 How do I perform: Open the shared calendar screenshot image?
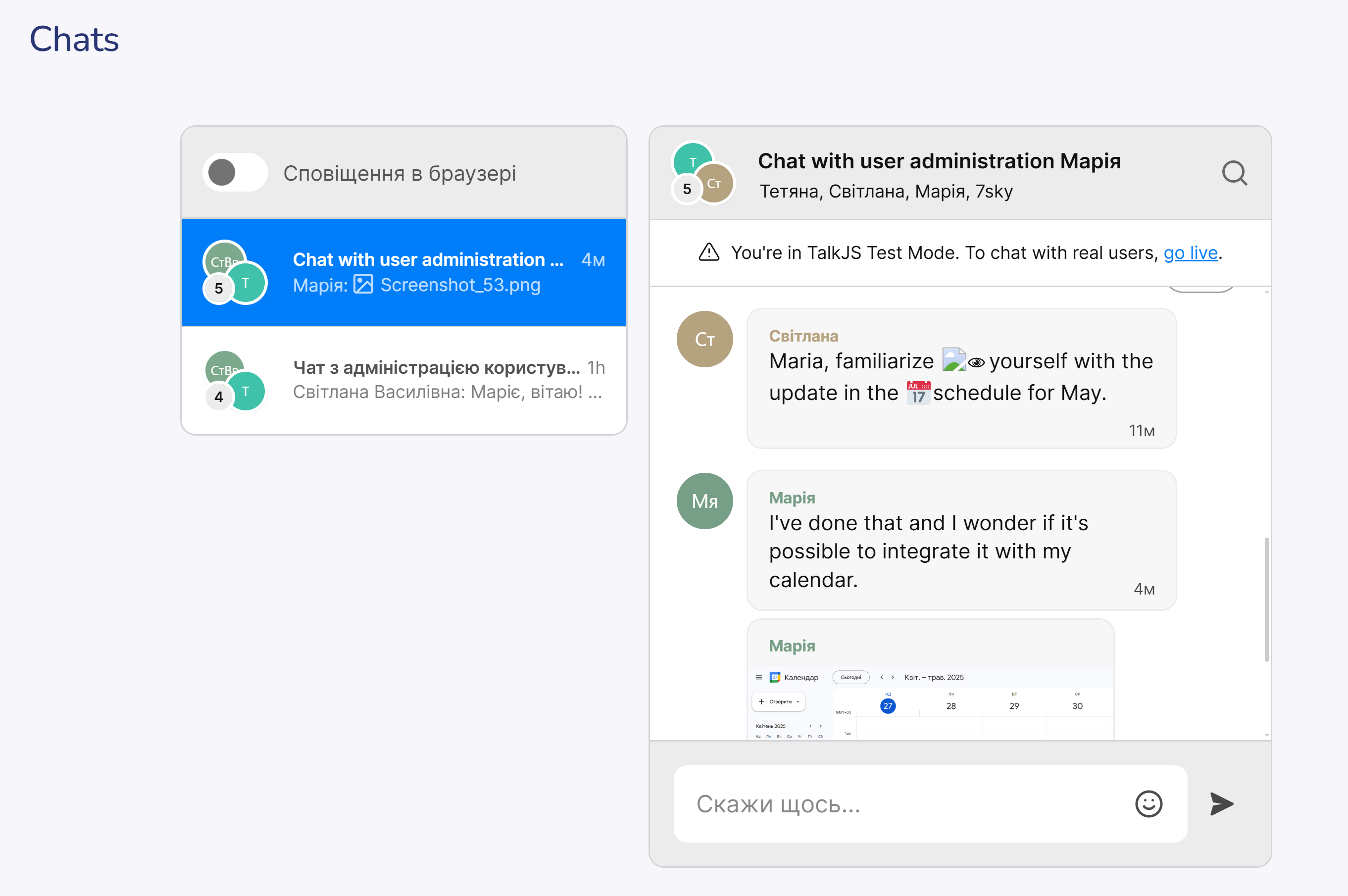[930, 704]
